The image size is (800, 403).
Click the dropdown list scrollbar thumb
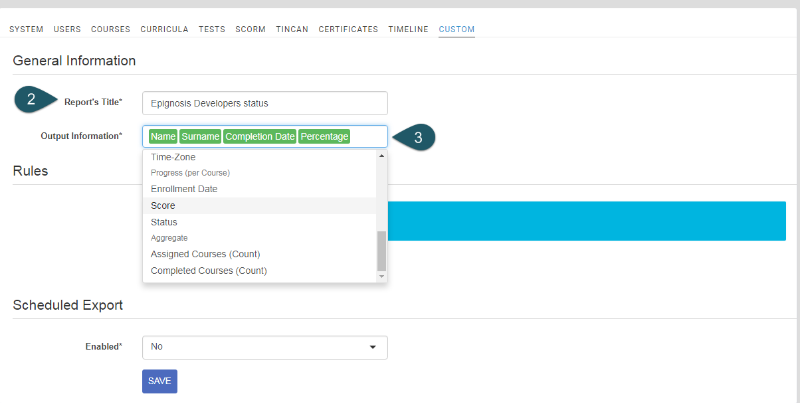coord(381,250)
